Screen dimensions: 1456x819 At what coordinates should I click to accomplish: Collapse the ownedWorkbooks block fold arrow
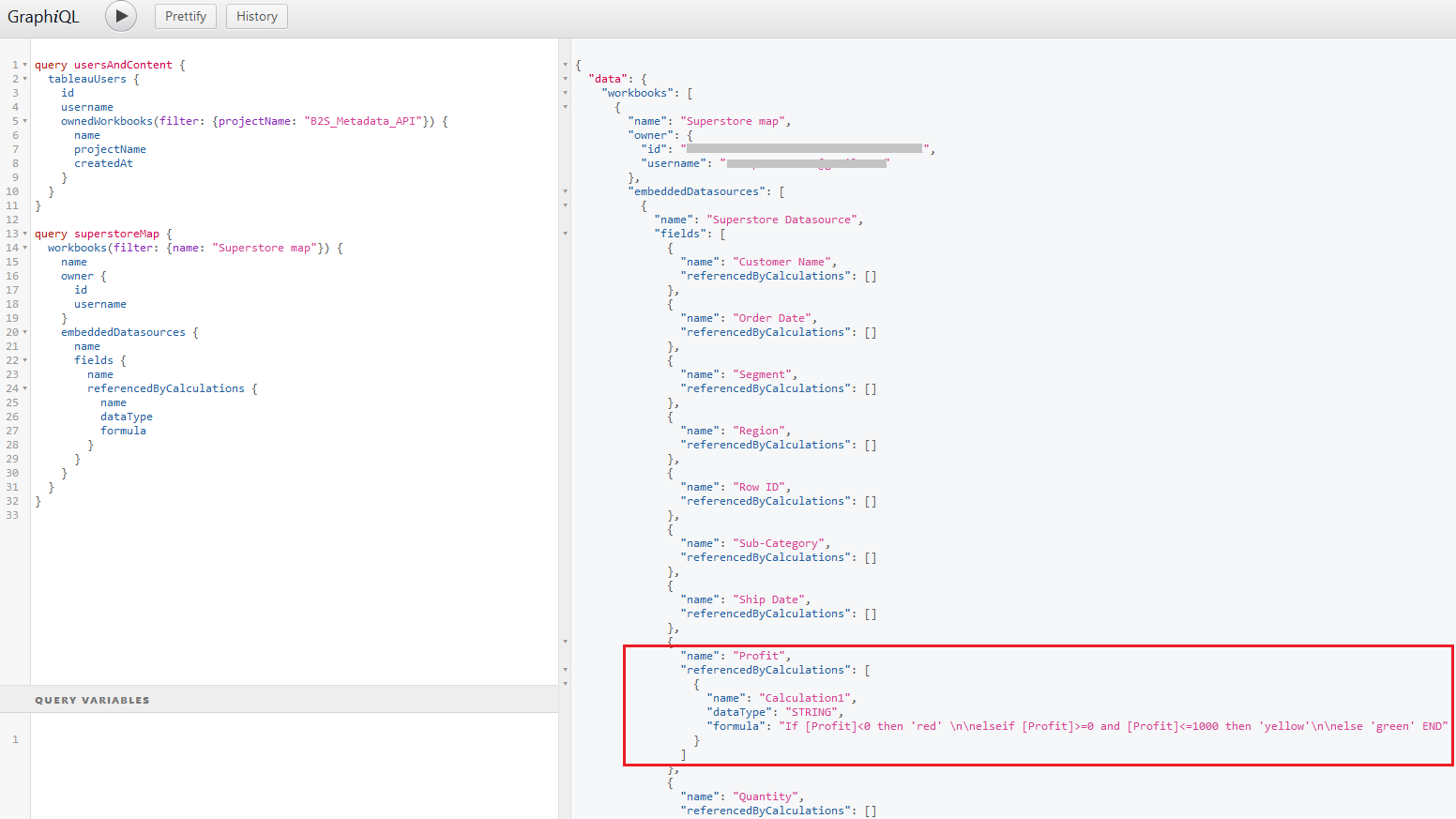(25, 121)
